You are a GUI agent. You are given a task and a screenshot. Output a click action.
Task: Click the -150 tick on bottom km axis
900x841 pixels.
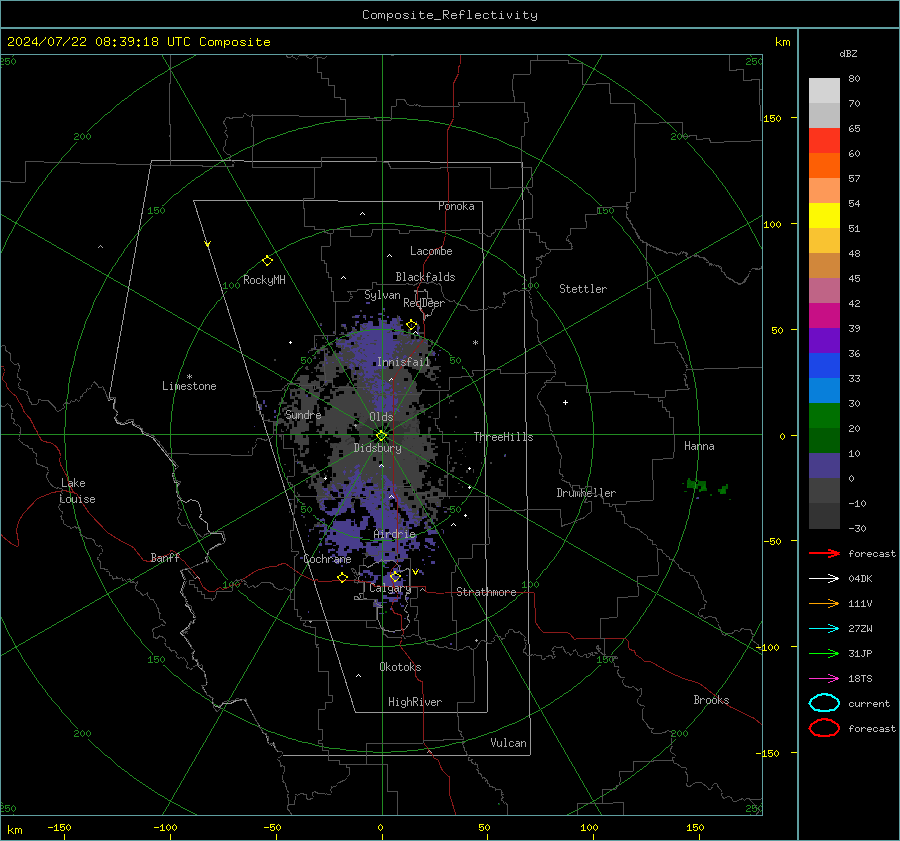point(59,827)
